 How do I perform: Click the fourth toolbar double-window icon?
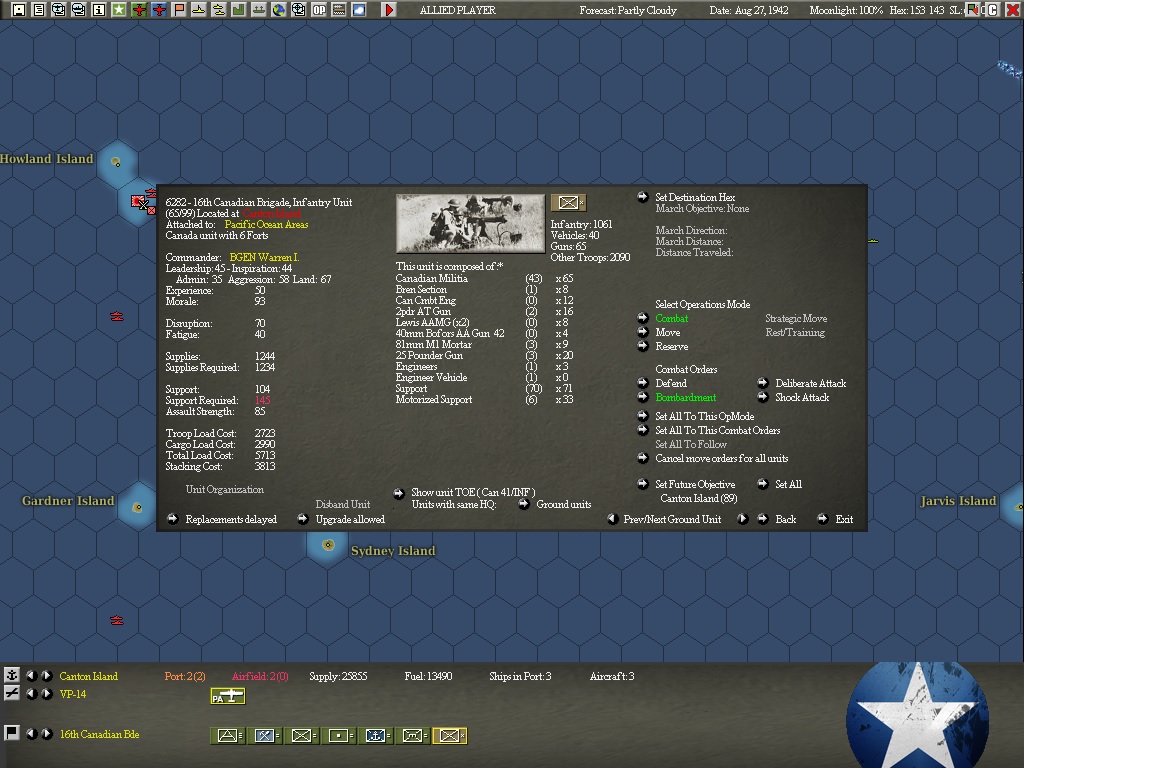(79, 10)
